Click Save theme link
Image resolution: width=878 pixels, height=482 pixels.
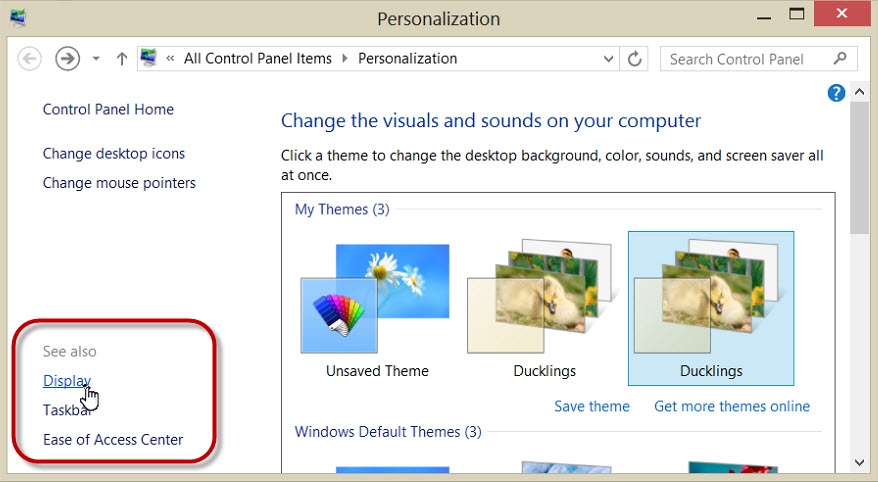pyautogui.click(x=591, y=406)
